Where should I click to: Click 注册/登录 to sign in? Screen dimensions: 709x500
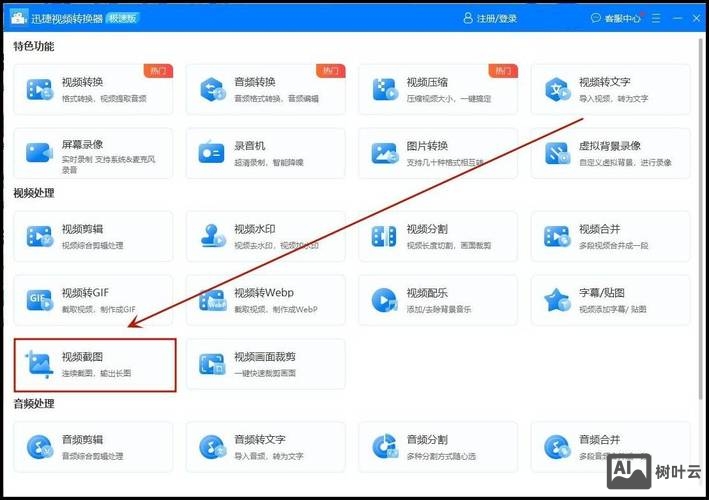click(x=497, y=19)
